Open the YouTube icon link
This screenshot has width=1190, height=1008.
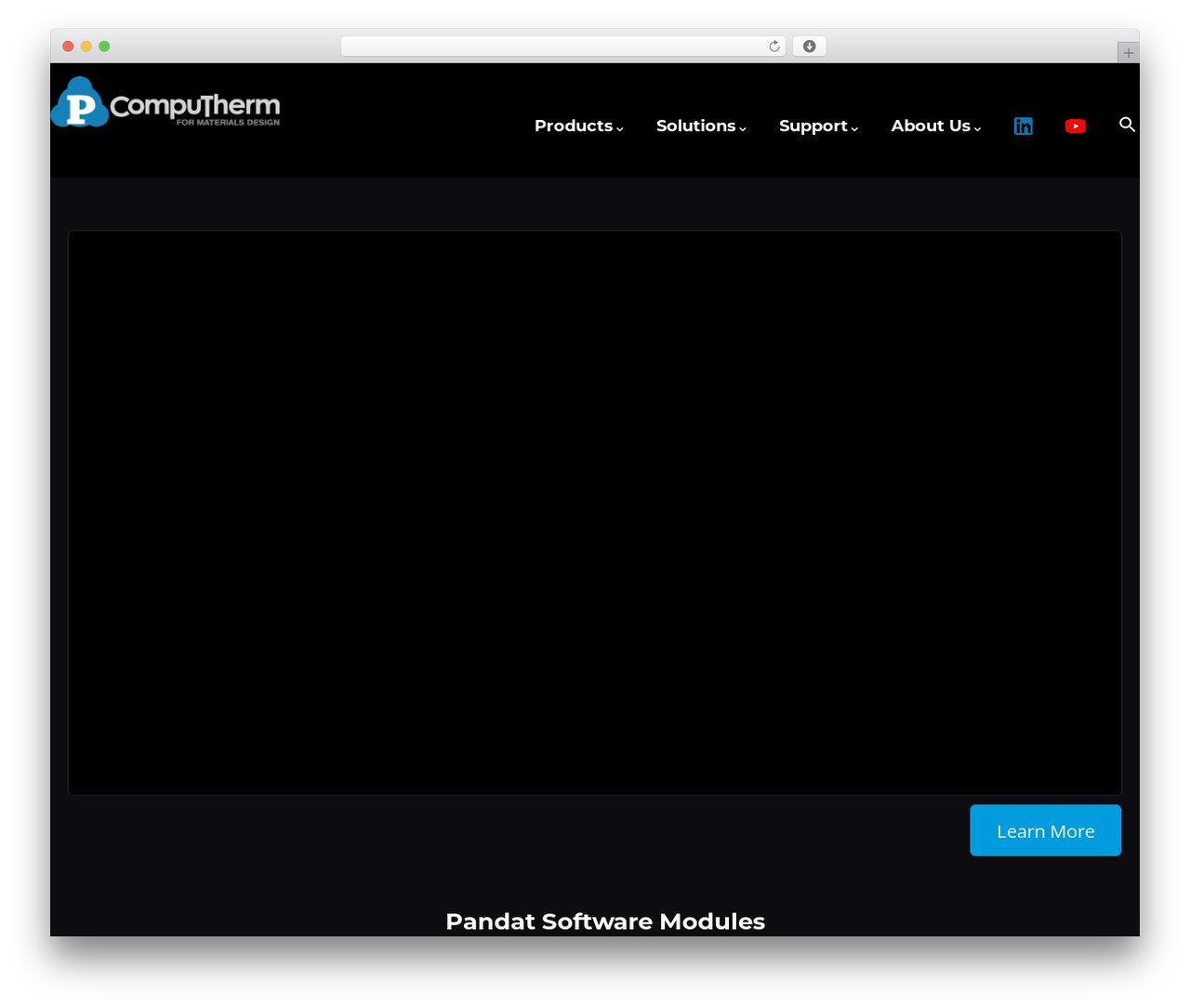click(1076, 126)
